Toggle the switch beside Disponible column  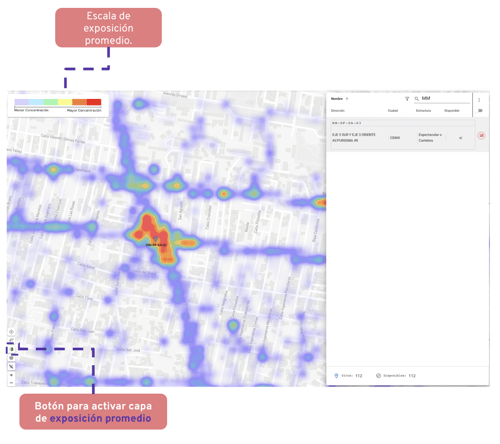(x=480, y=111)
